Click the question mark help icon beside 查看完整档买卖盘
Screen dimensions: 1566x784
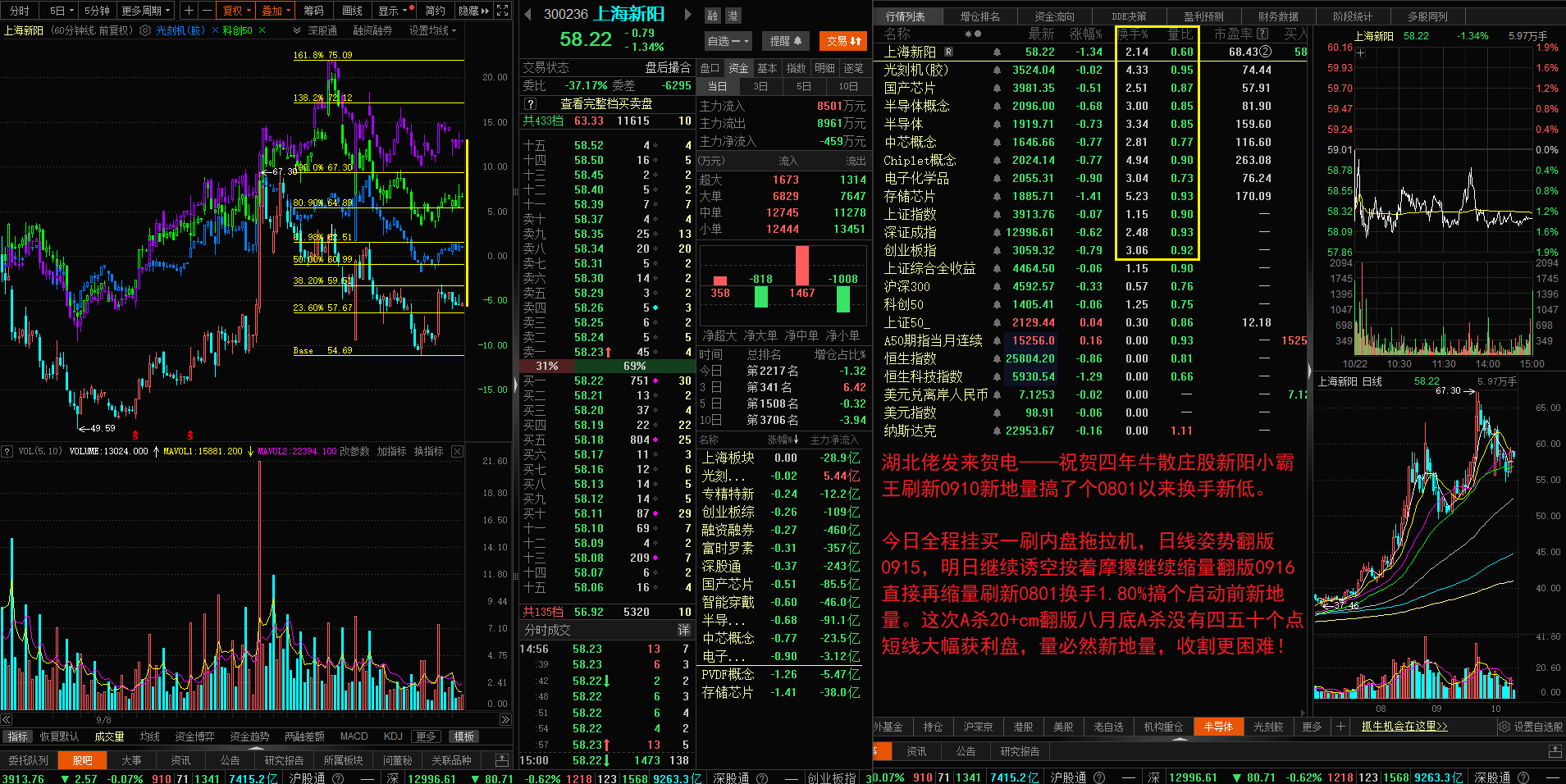click(x=531, y=104)
